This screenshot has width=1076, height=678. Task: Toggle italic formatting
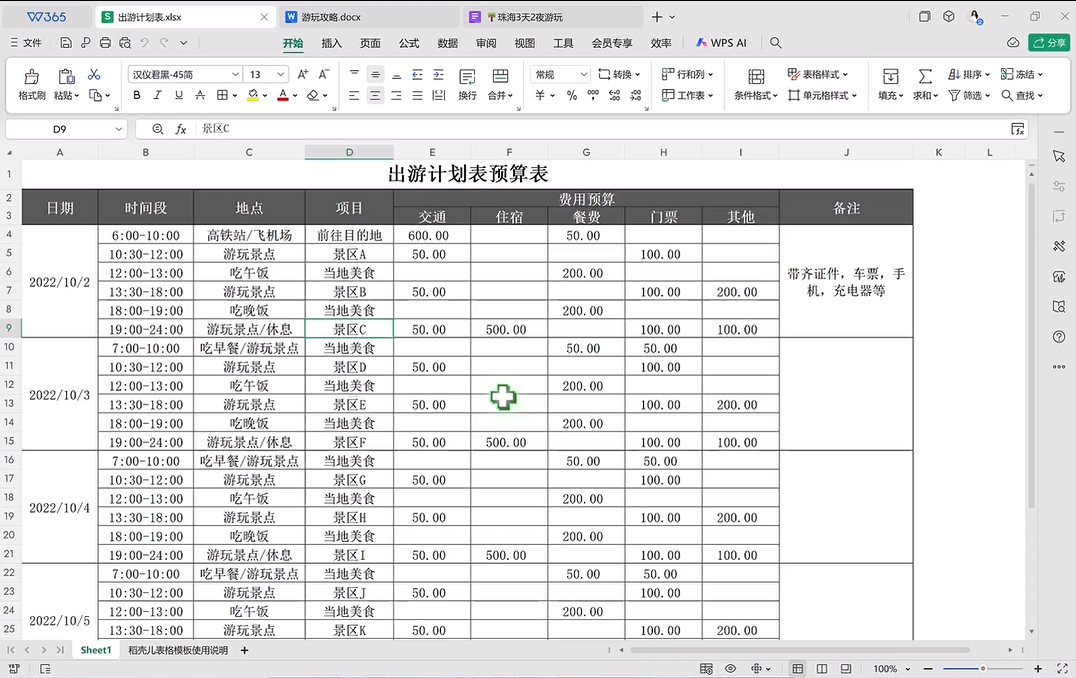click(x=158, y=96)
